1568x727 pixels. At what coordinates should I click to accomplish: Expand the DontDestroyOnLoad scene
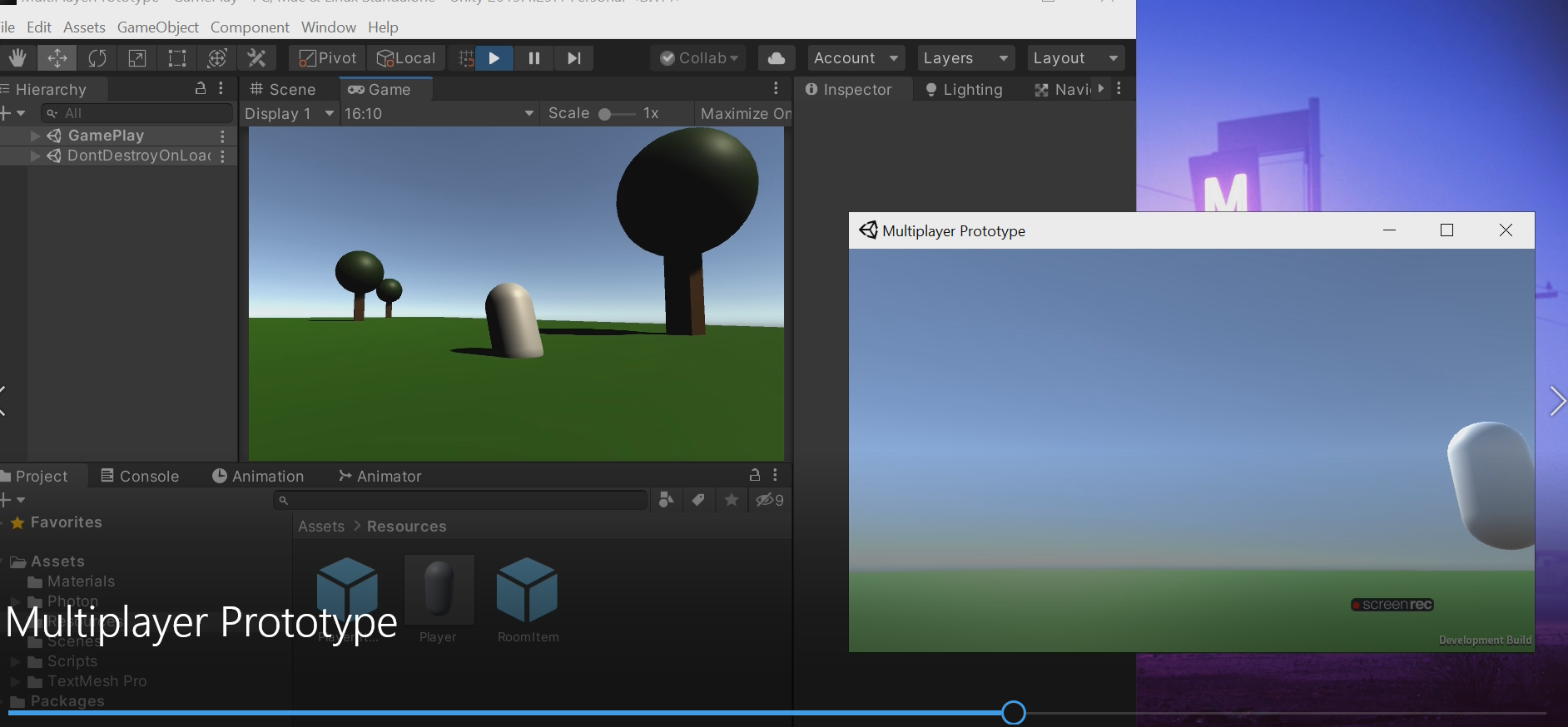35,156
